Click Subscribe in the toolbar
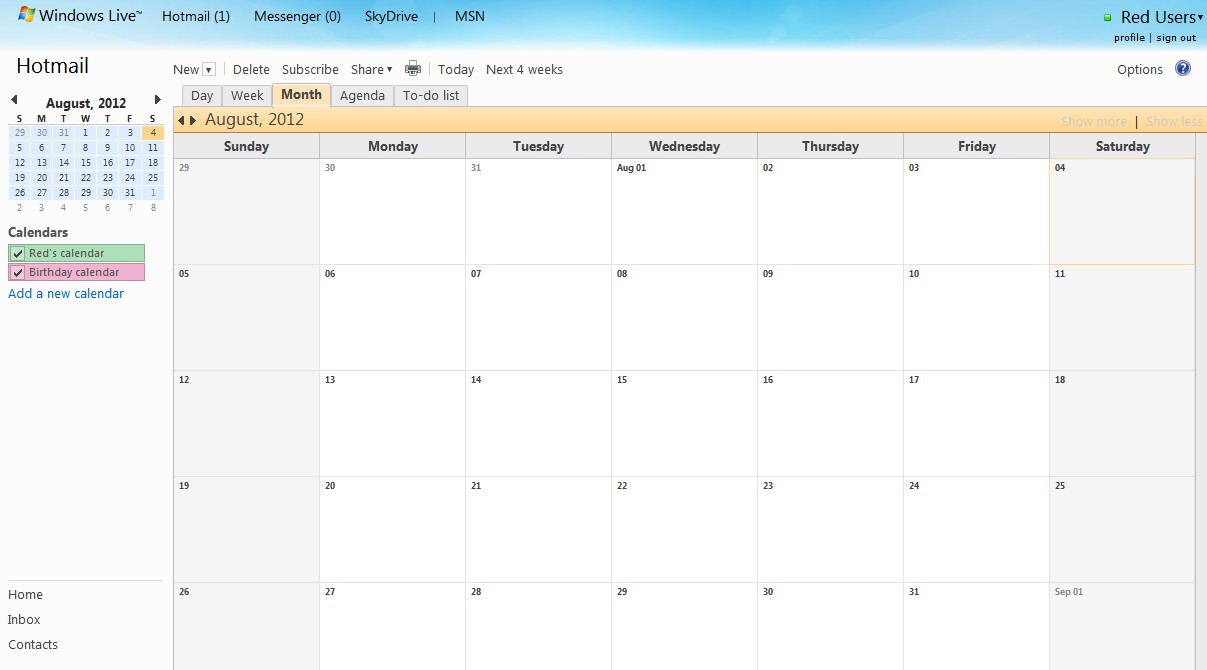1207x670 pixels. (310, 70)
